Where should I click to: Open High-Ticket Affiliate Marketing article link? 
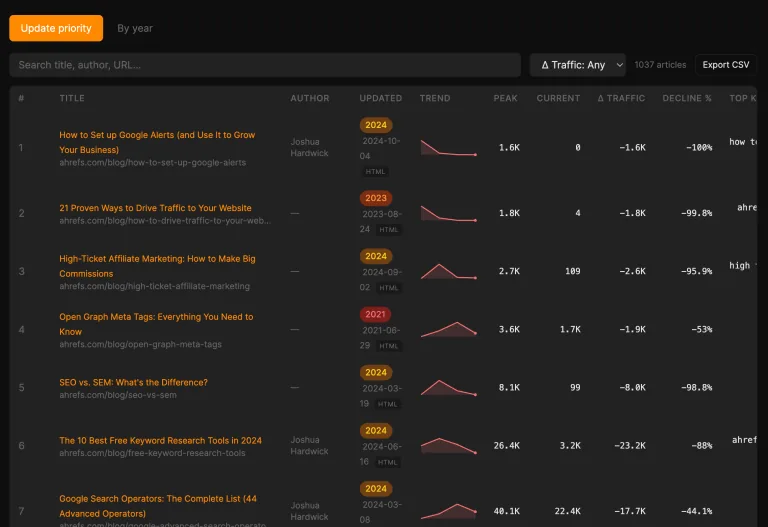point(157,266)
